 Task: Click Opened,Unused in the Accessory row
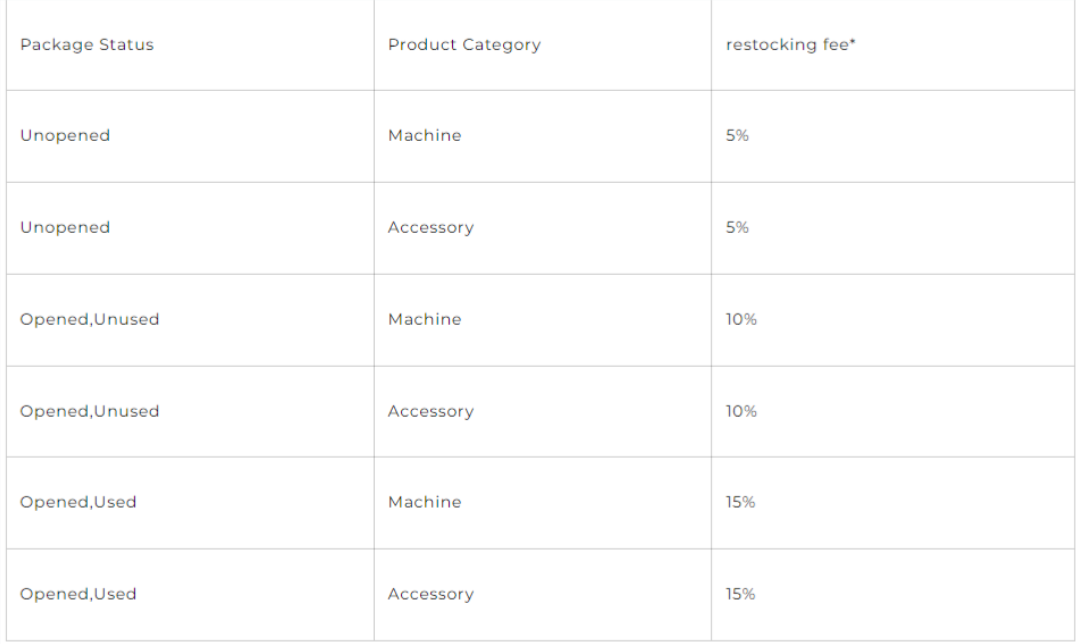click(90, 411)
